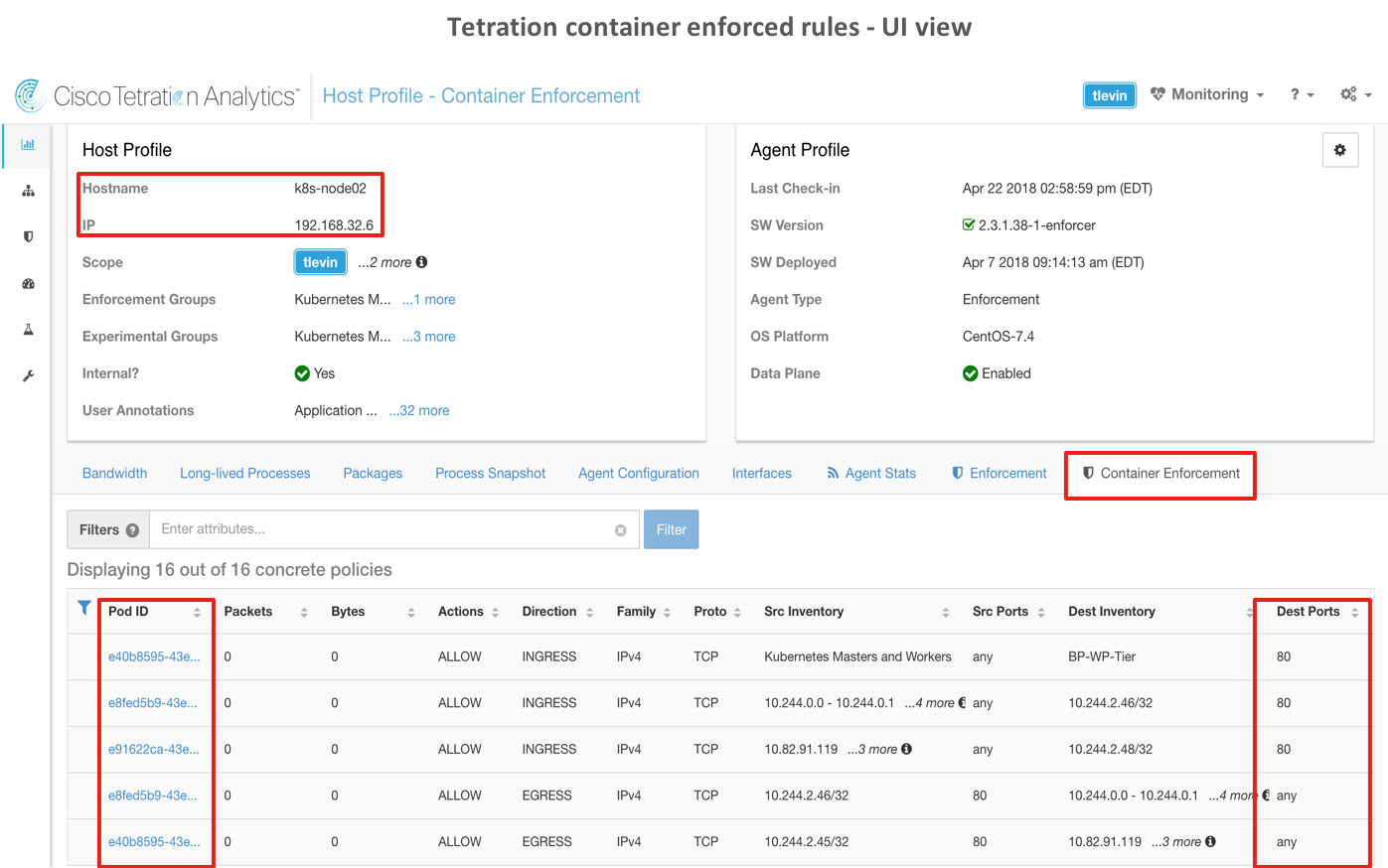Click the shield icon in left sidebar
Image resolution: width=1388 pixels, height=868 pixels.
(x=28, y=236)
